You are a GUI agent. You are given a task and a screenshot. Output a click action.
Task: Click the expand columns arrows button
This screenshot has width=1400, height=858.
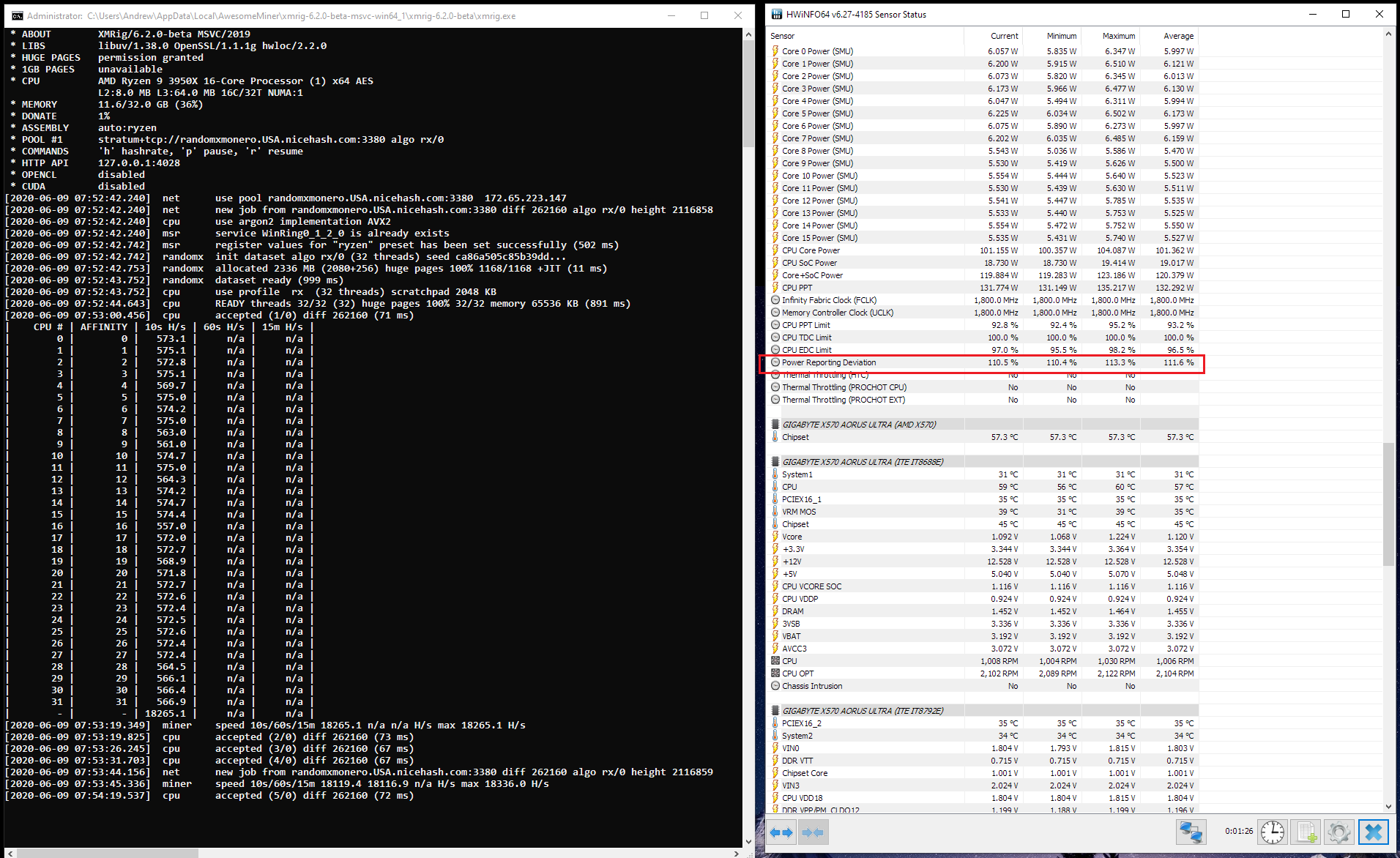coord(782,832)
